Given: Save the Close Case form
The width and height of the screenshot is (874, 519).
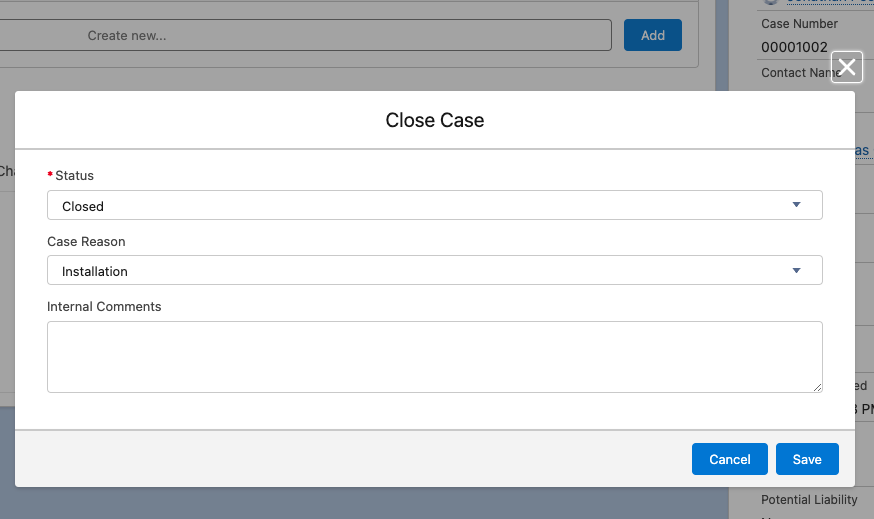Looking at the screenshot, I should 807,459.
